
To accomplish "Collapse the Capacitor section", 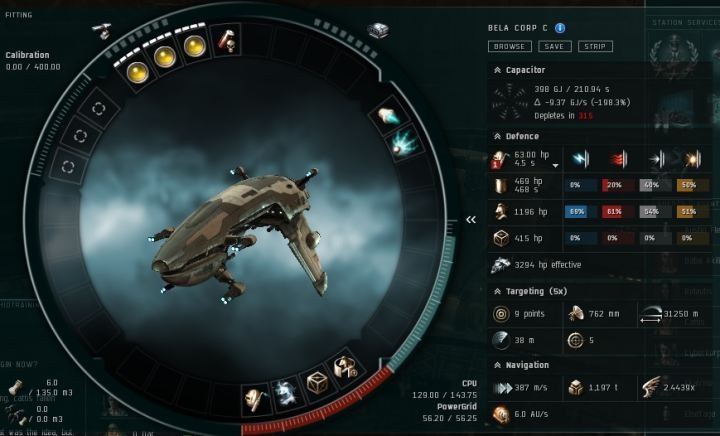I will click(497, 70).
